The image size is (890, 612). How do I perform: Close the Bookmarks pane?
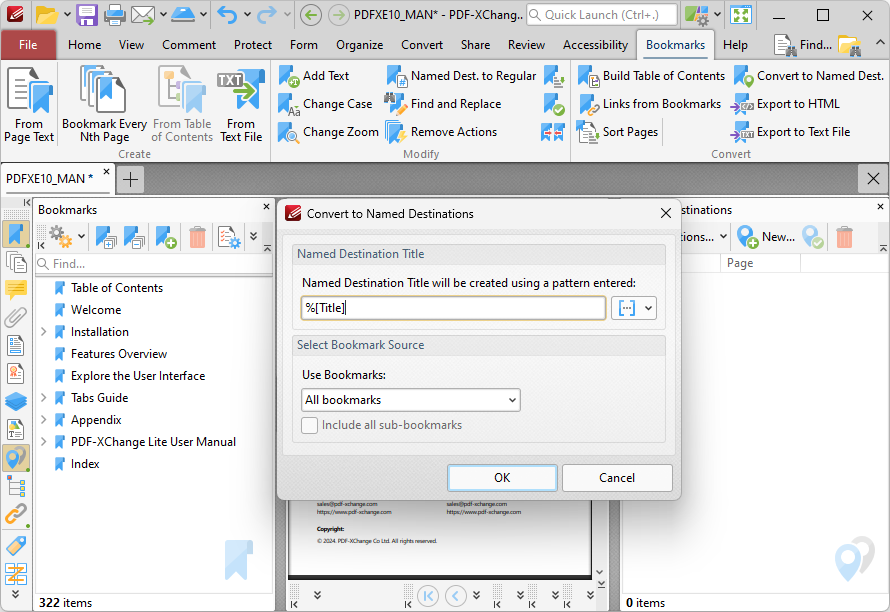click(266, 207)
